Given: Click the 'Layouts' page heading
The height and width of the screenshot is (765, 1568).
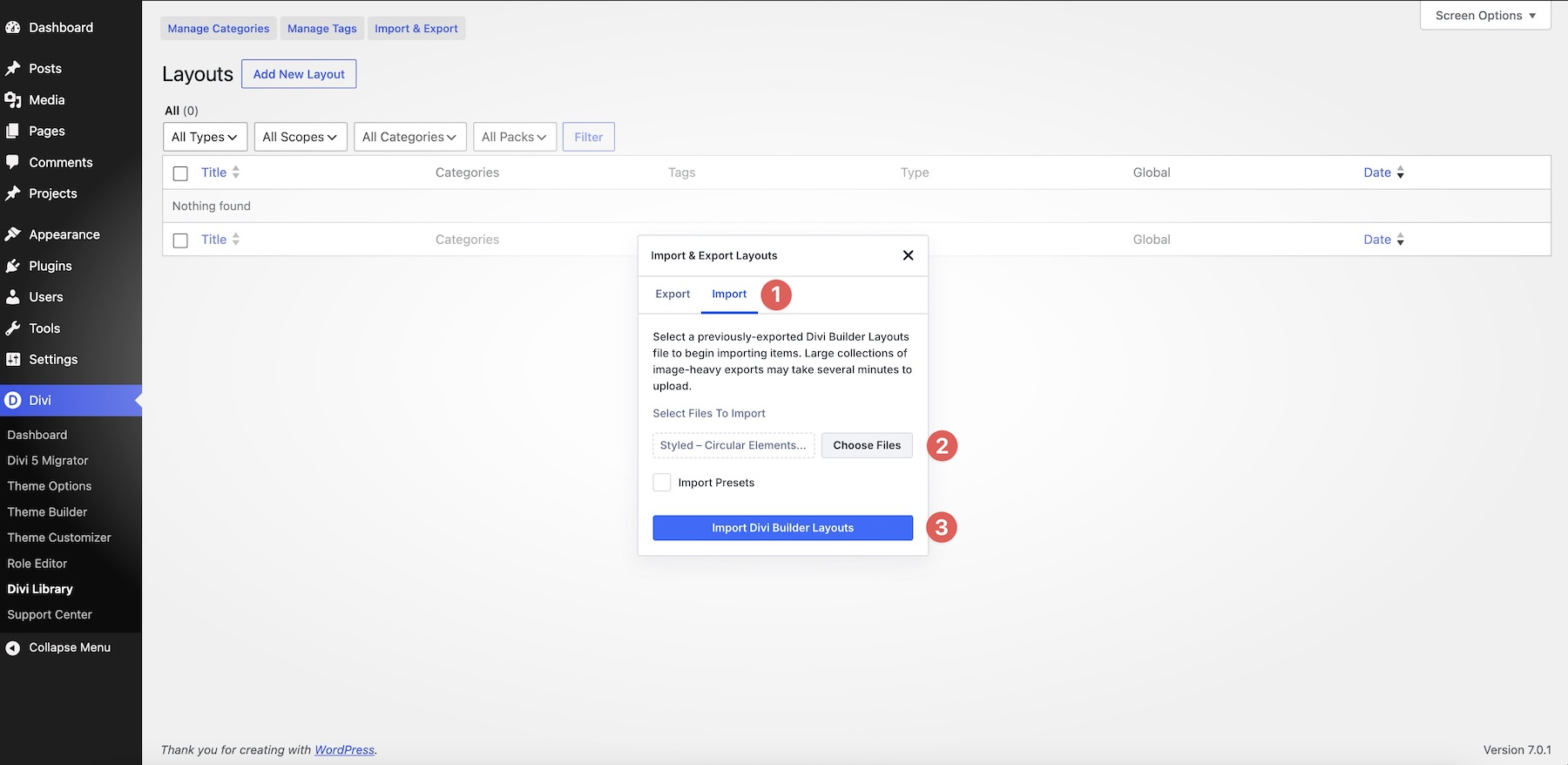Looking at the screenshot, I should (198, 74).
